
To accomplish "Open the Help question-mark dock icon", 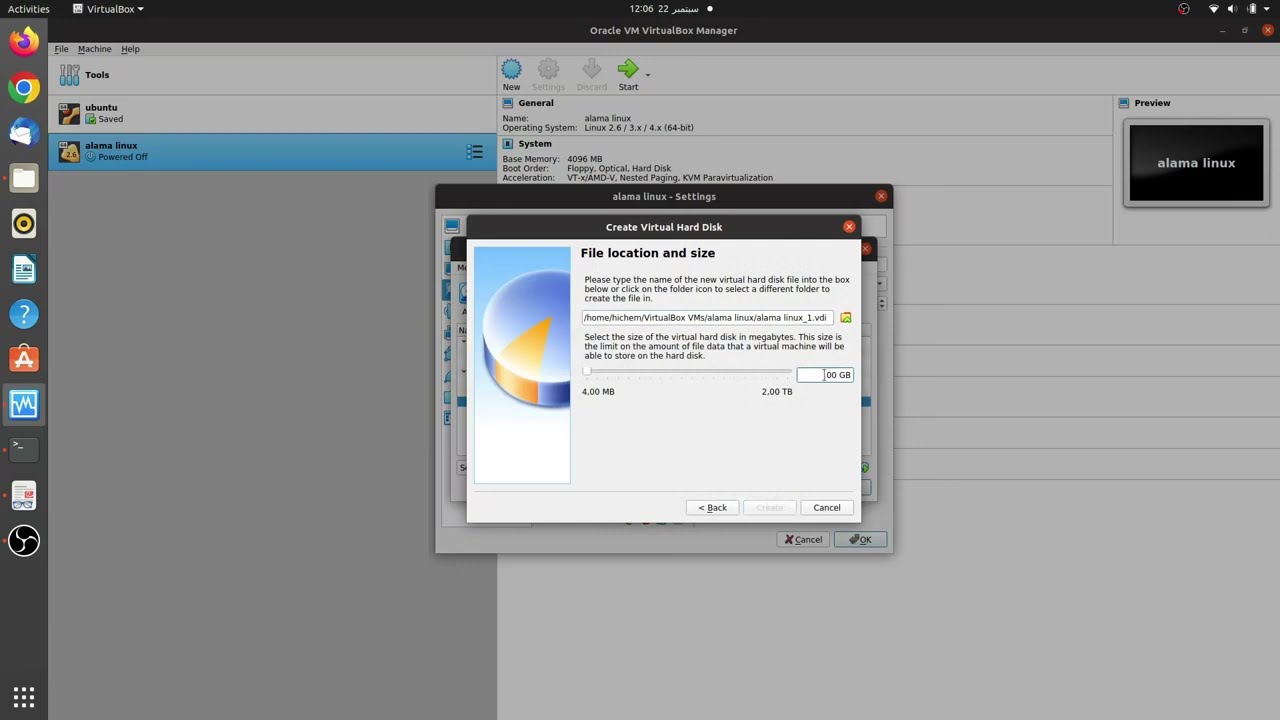I will [x=24, y=314].
